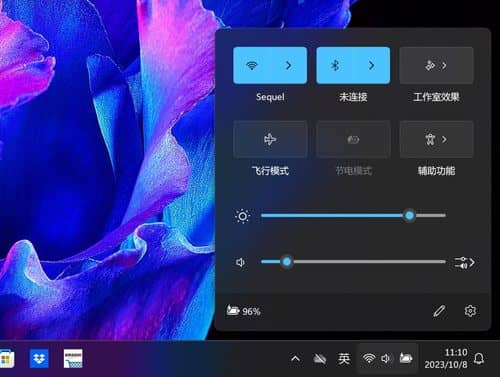Click the OneDrive cloud tray icon
This screenshot has width=500, height=377.
click(x=320, y=359)
